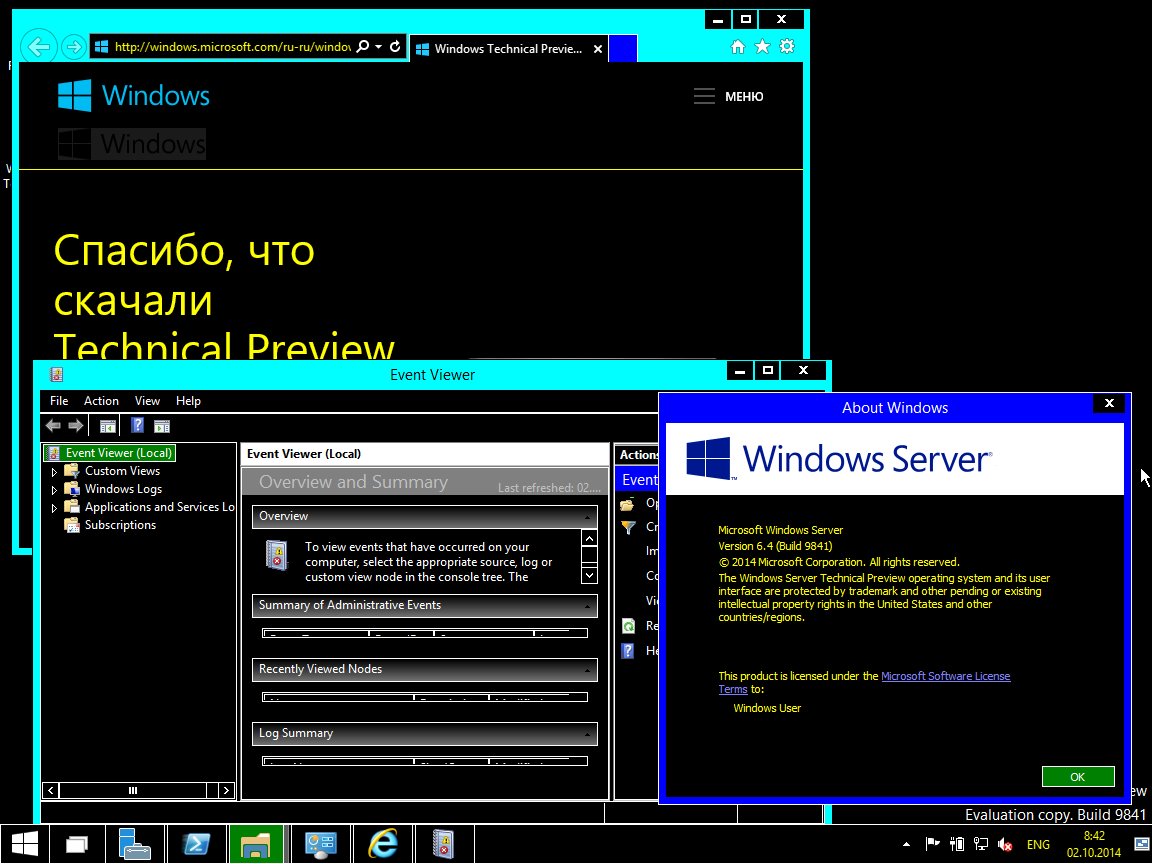Click the ENG language indicator
1152x864 pixels.
coord(1038,845)
